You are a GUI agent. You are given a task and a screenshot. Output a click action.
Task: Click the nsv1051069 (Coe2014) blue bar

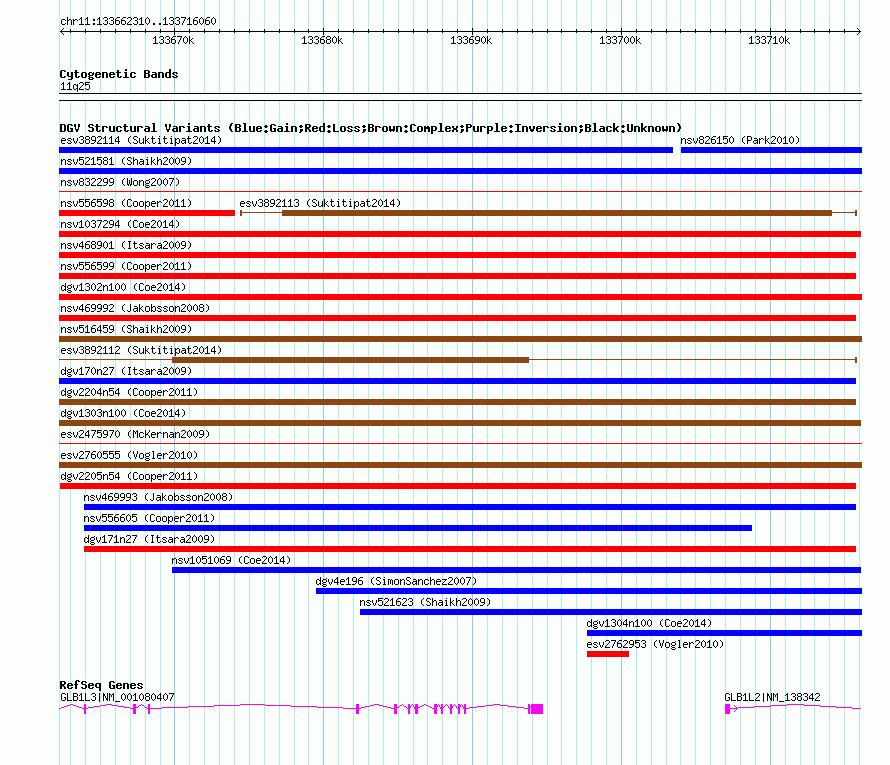pyautogui.click(x=517, y=570)
